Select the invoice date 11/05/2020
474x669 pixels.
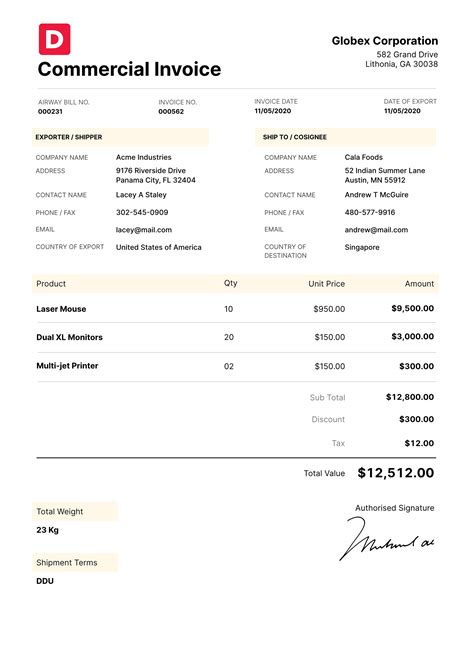pyautogui.click(x=273, y=111)
